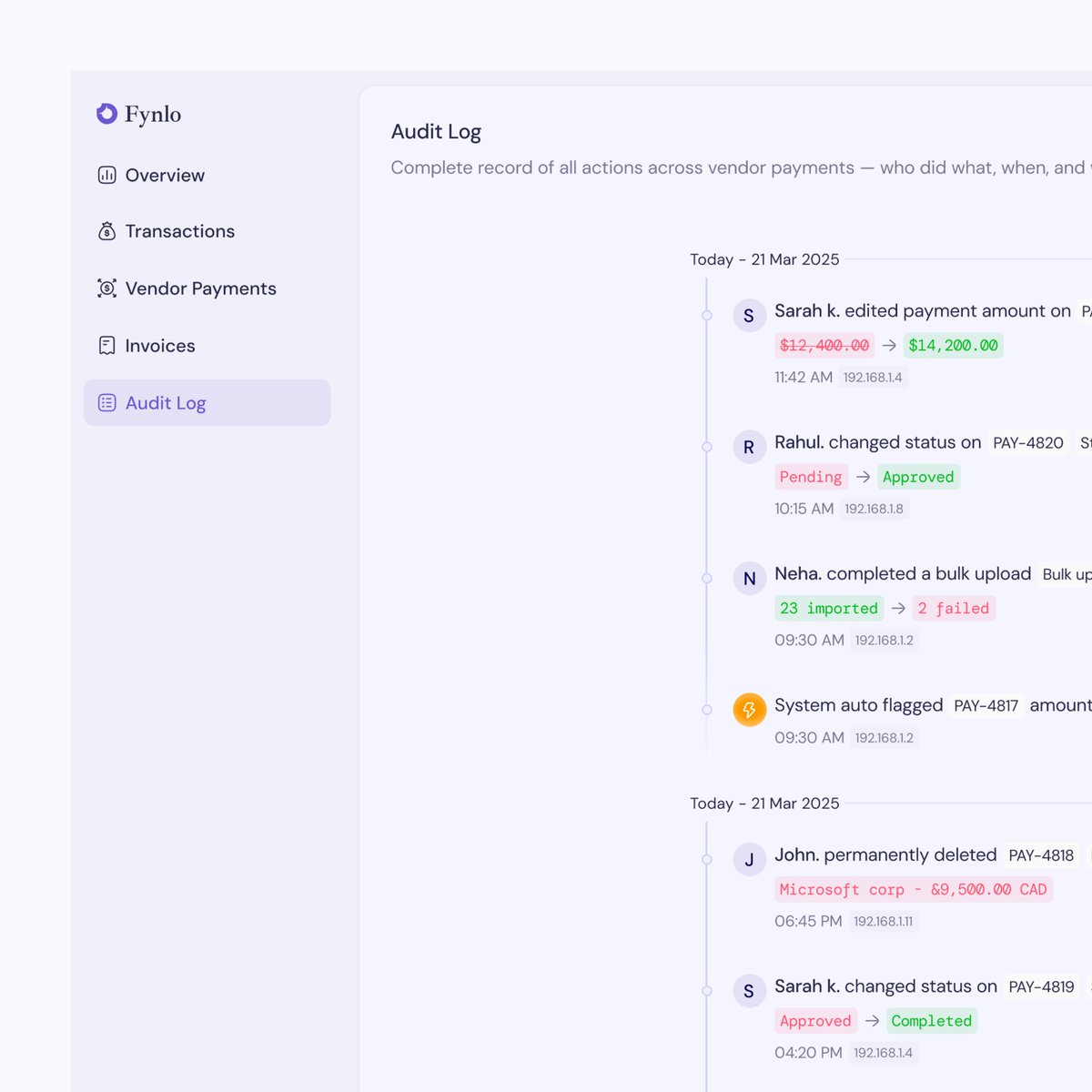
Task: Click the Pending status badge
Action: [x=811, y=477]
